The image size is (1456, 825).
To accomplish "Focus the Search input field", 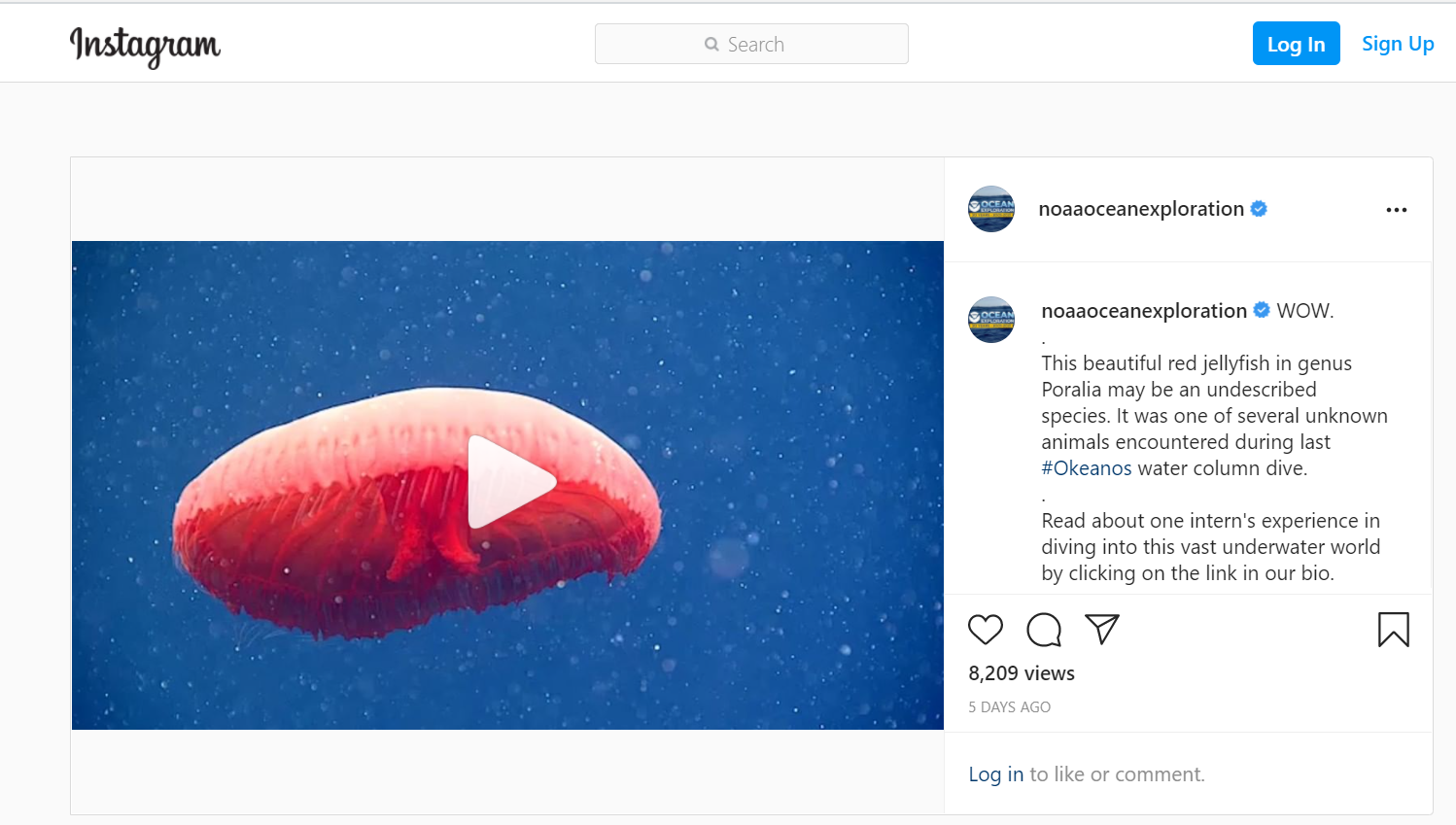I will [751, 44].
